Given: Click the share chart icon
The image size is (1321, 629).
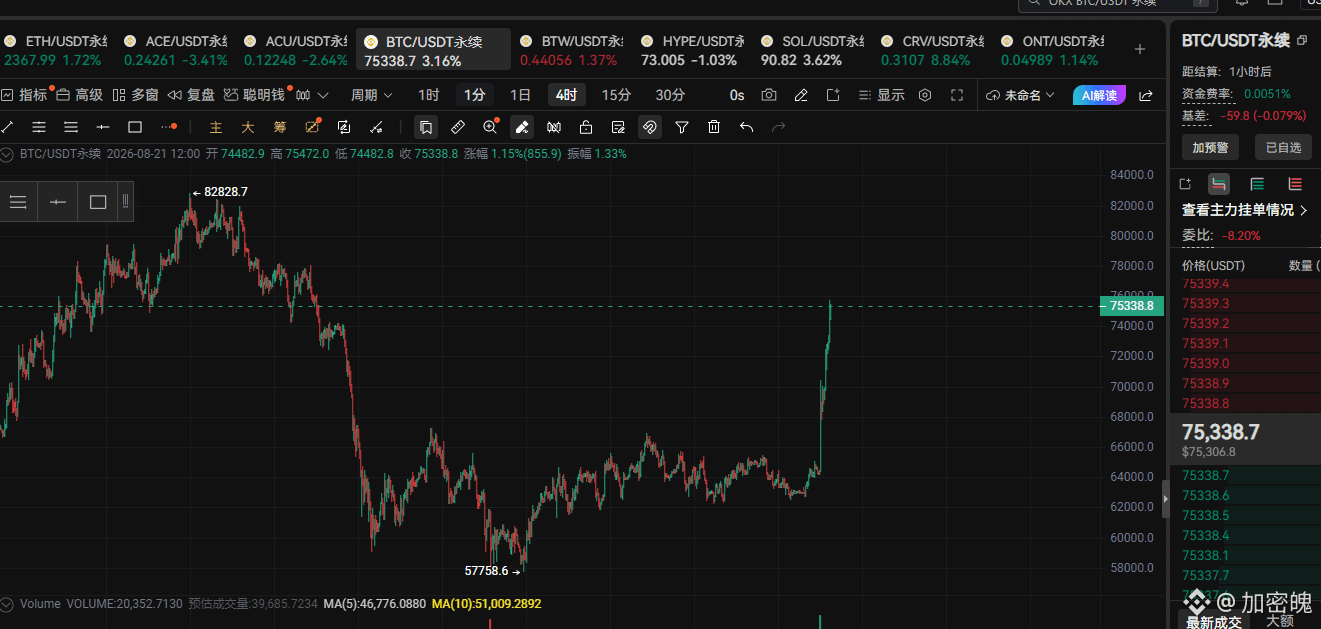Looking at the screenshot, I should (x=1146, y=95).
